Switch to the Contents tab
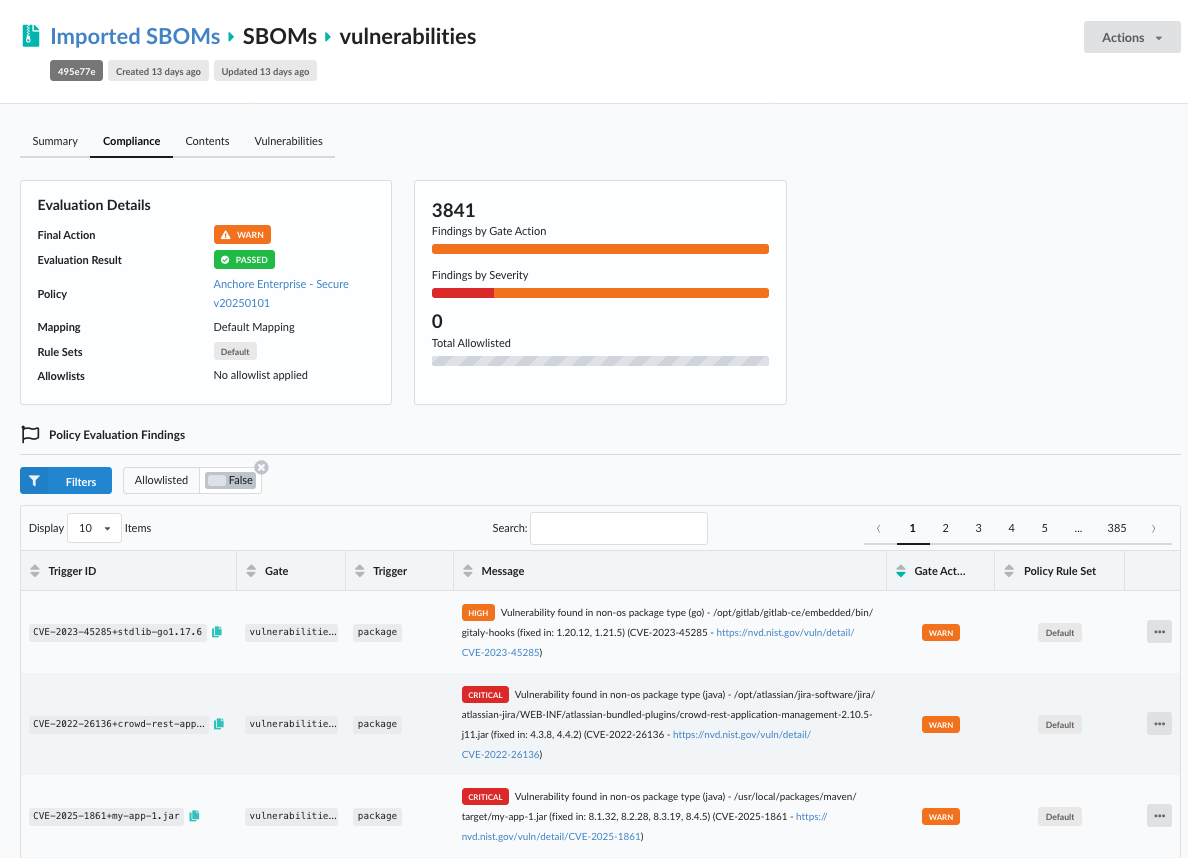This screenshot has width=1188, height=858. [x=207, y=141]
